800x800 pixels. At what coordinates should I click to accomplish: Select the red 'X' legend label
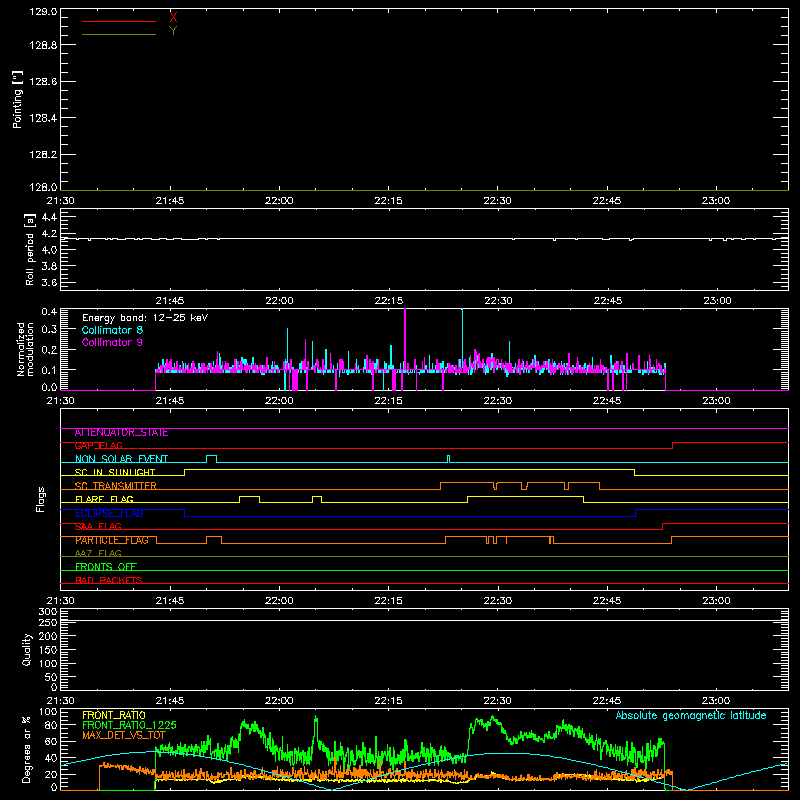click(x=173, y=18)
